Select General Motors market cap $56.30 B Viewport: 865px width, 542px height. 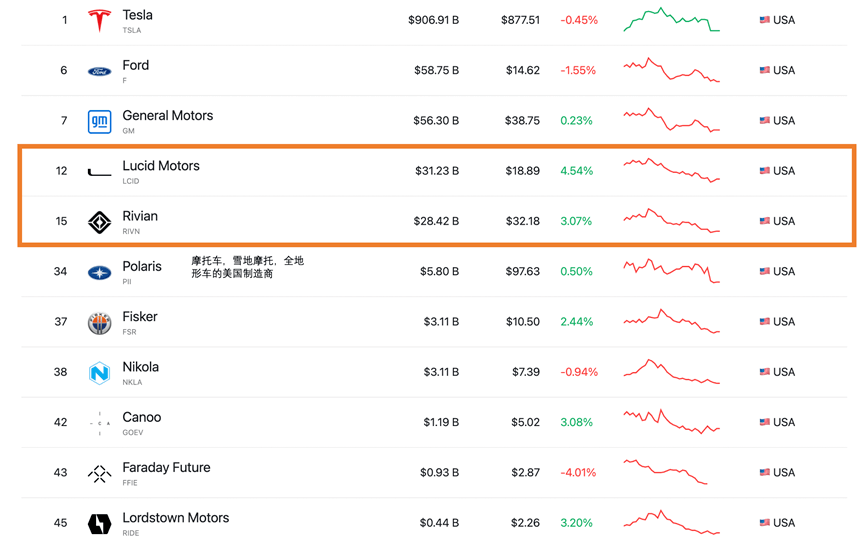point(436,120)
